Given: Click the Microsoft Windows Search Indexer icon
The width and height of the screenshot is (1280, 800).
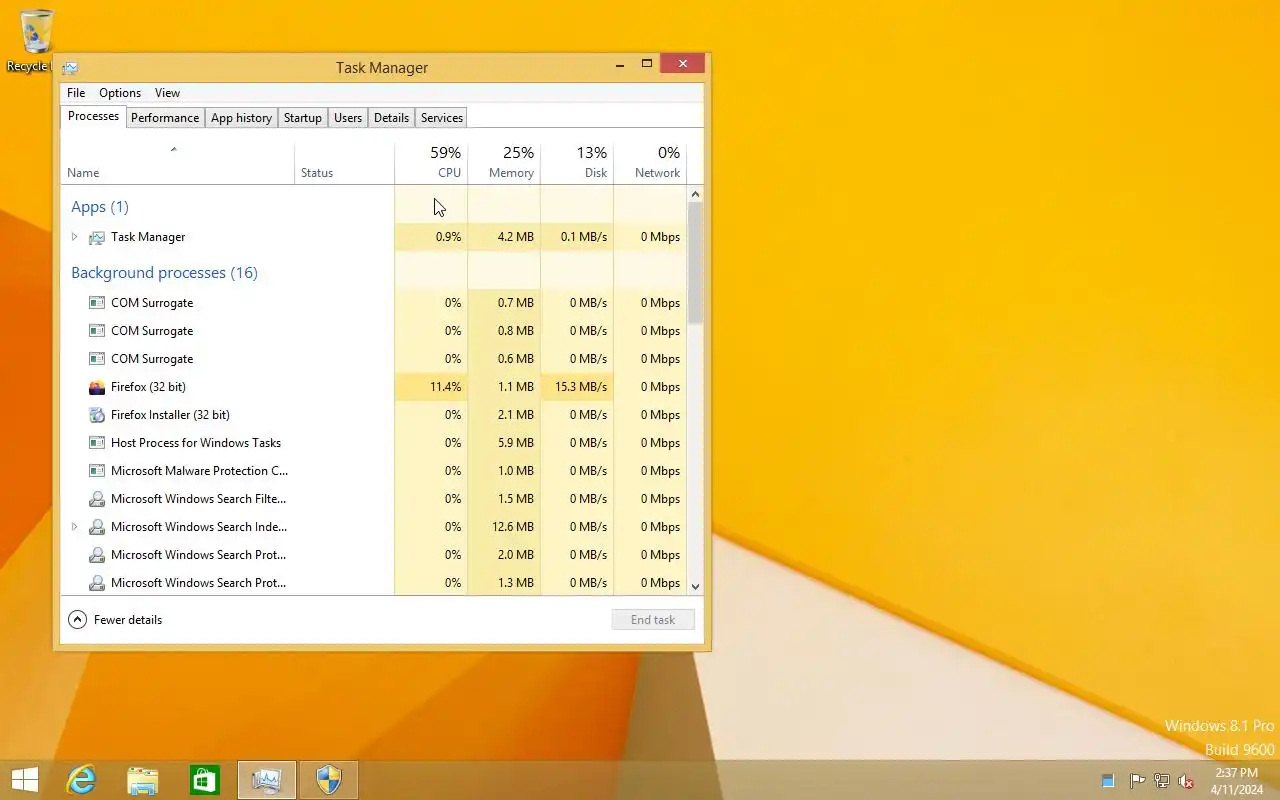Looking at the screenshot, I should click(x=97, y=527).
